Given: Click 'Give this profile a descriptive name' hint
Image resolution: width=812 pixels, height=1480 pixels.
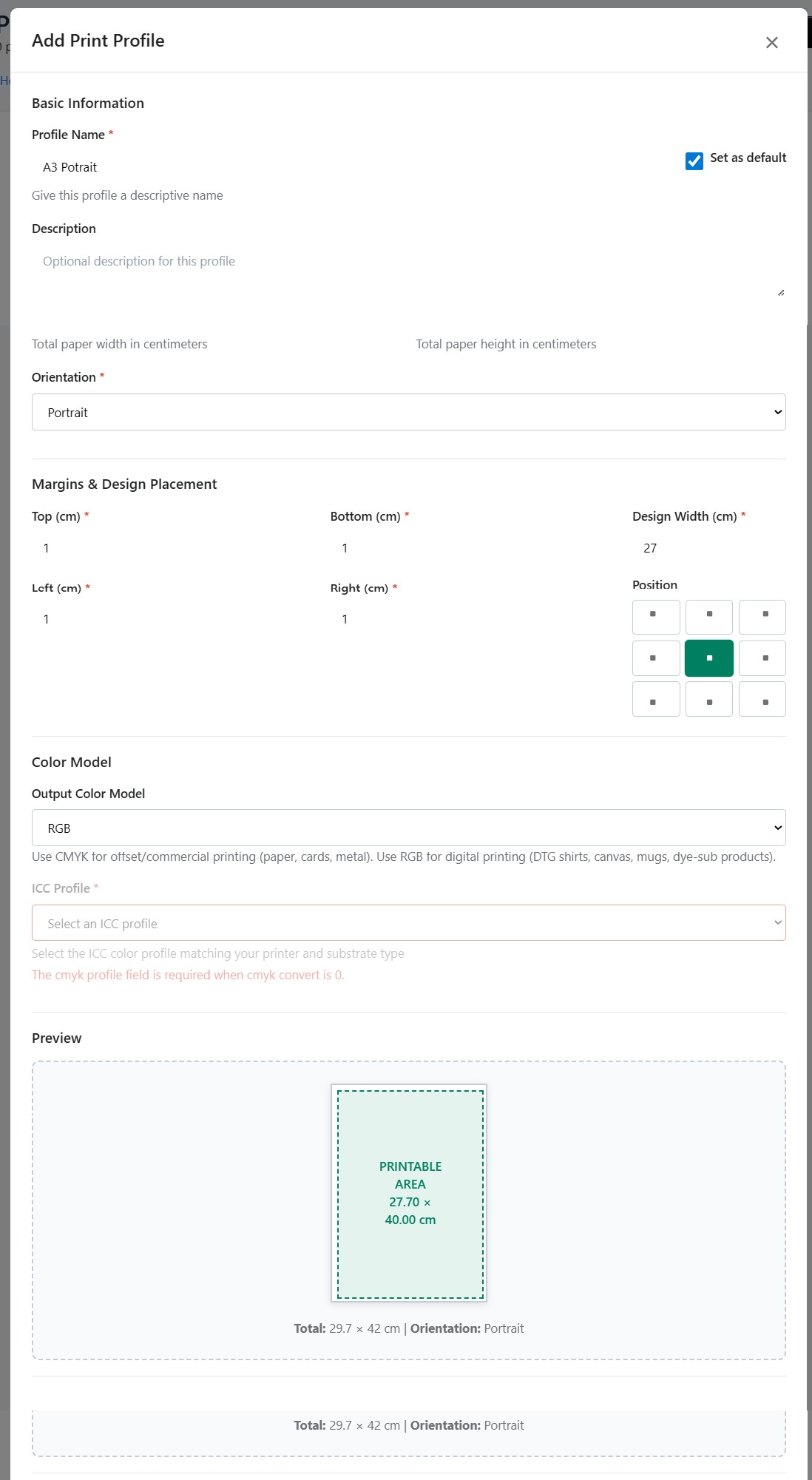Looking at the screenshot, I should point(127,195).
